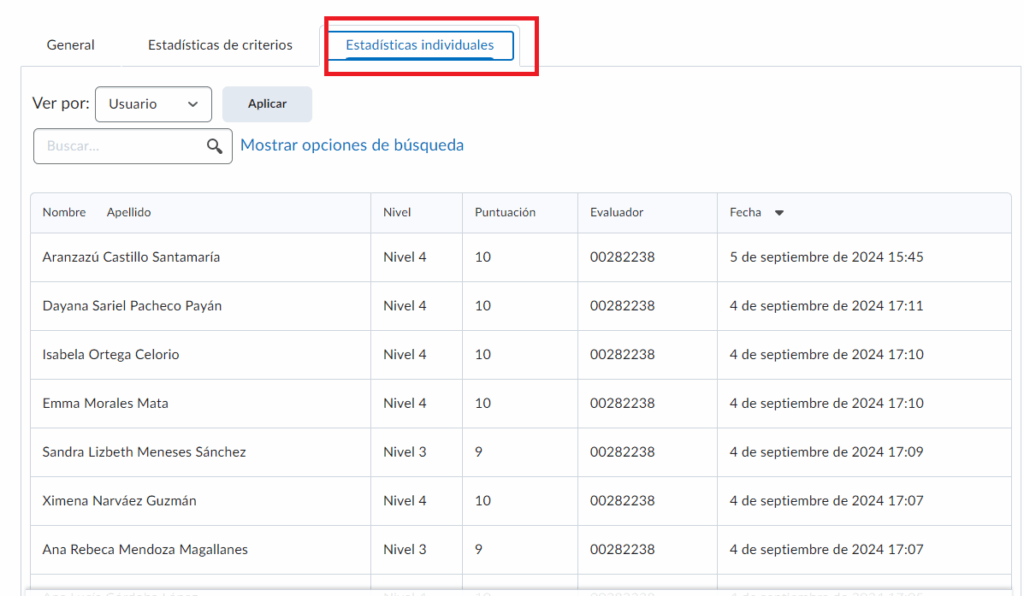This screenshot has height=596, width=1024.
Task: Select Dayana Sariel Pacheco Payán name cell
Action: pyautogui.click(x=132, y=306)
